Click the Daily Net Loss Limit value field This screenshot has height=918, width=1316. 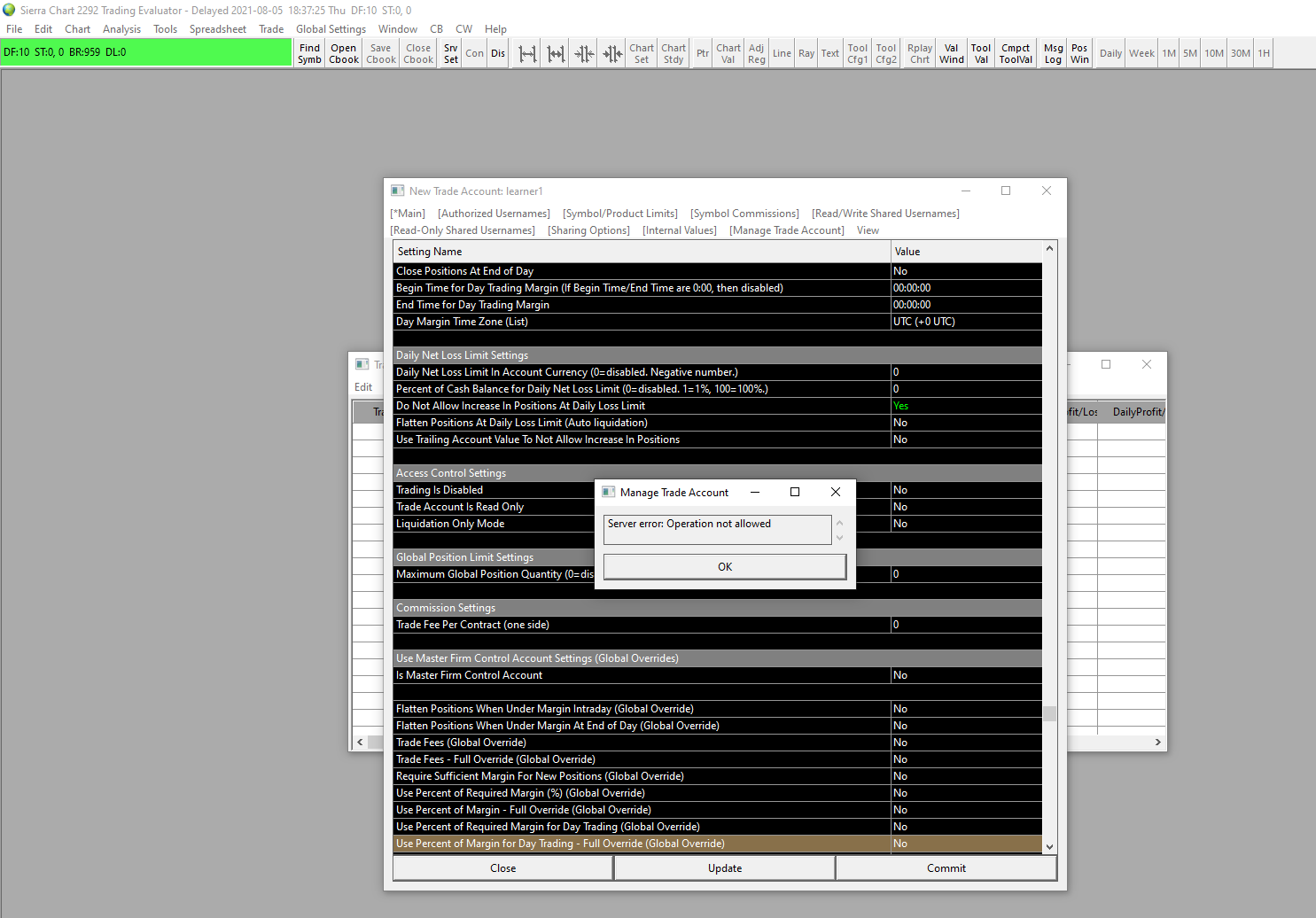[x=965, y=372]
